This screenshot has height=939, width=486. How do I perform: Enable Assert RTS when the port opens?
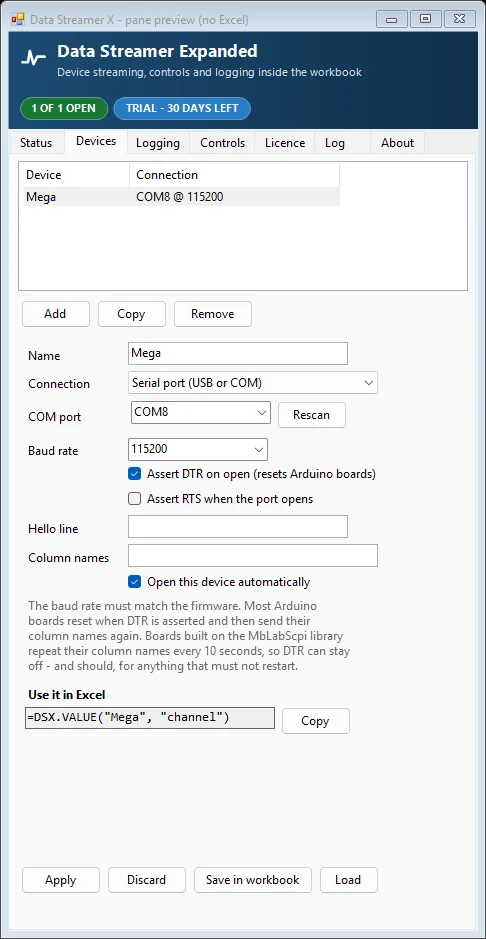pos(135,498)
